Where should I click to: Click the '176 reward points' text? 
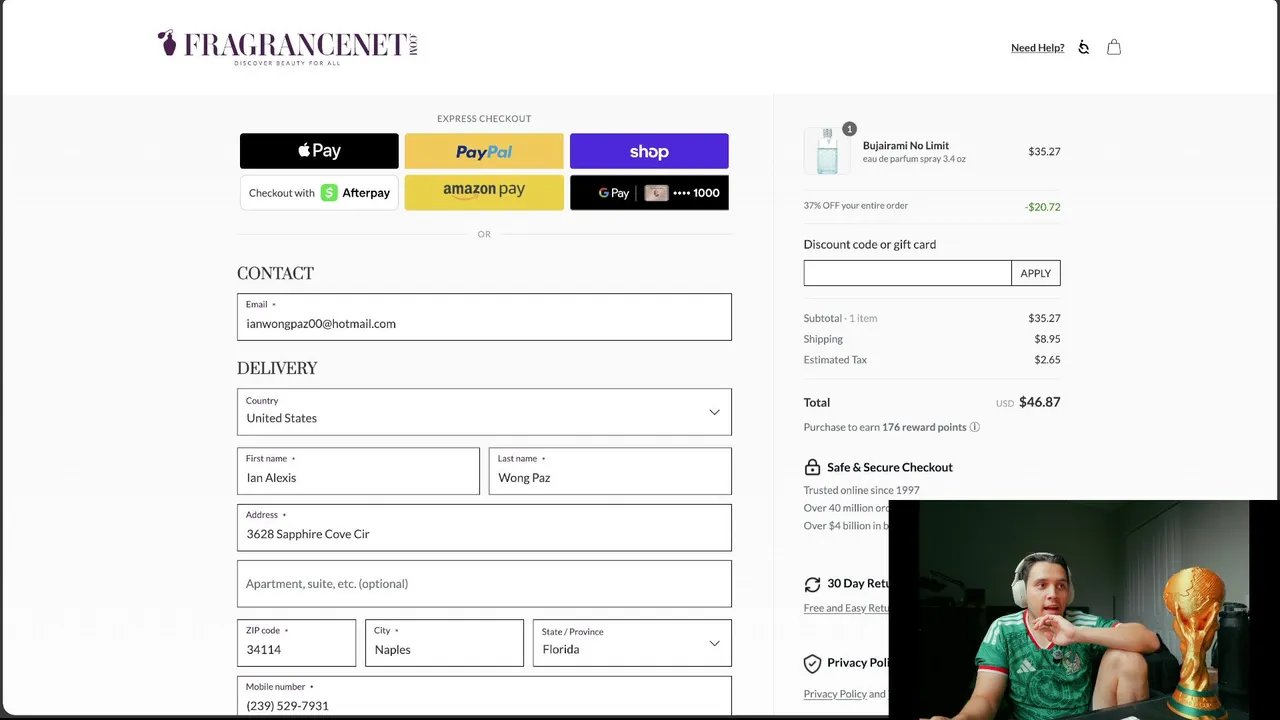[x=924, y=427]
